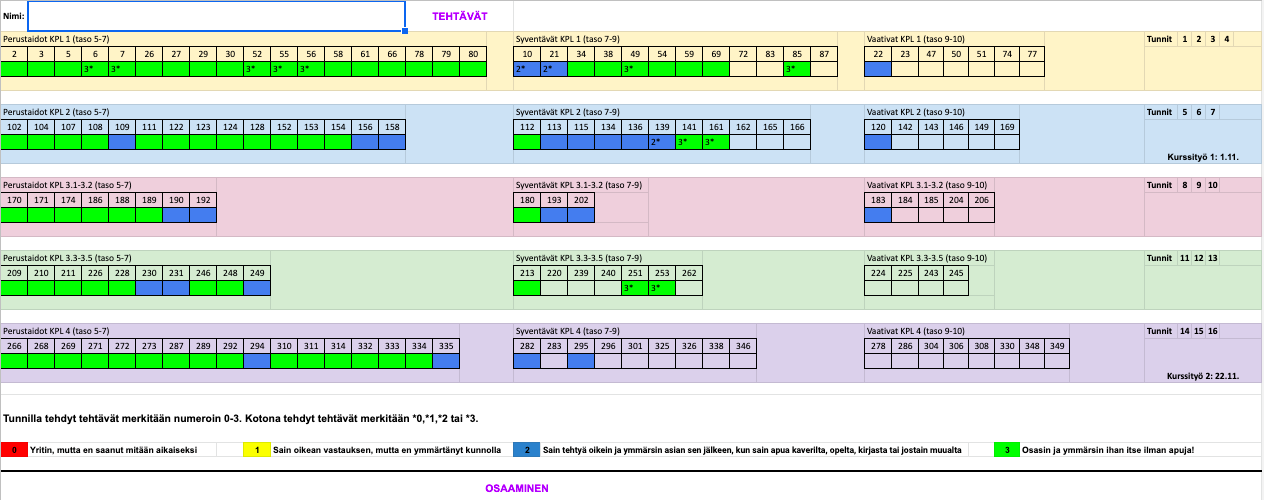Screen dimensions: 1264x500
Task: Select the Syventävät KPL 2 (taso 7-9) header
Action: [x=567, y=112]
